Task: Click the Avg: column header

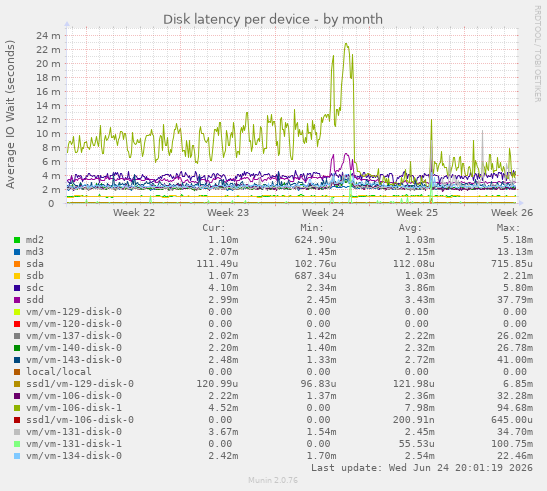Action: [411, 228]
